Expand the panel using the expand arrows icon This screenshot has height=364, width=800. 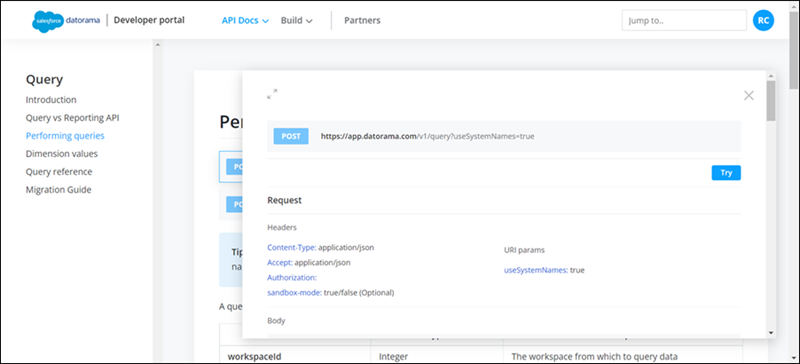(x=272, y=94)
